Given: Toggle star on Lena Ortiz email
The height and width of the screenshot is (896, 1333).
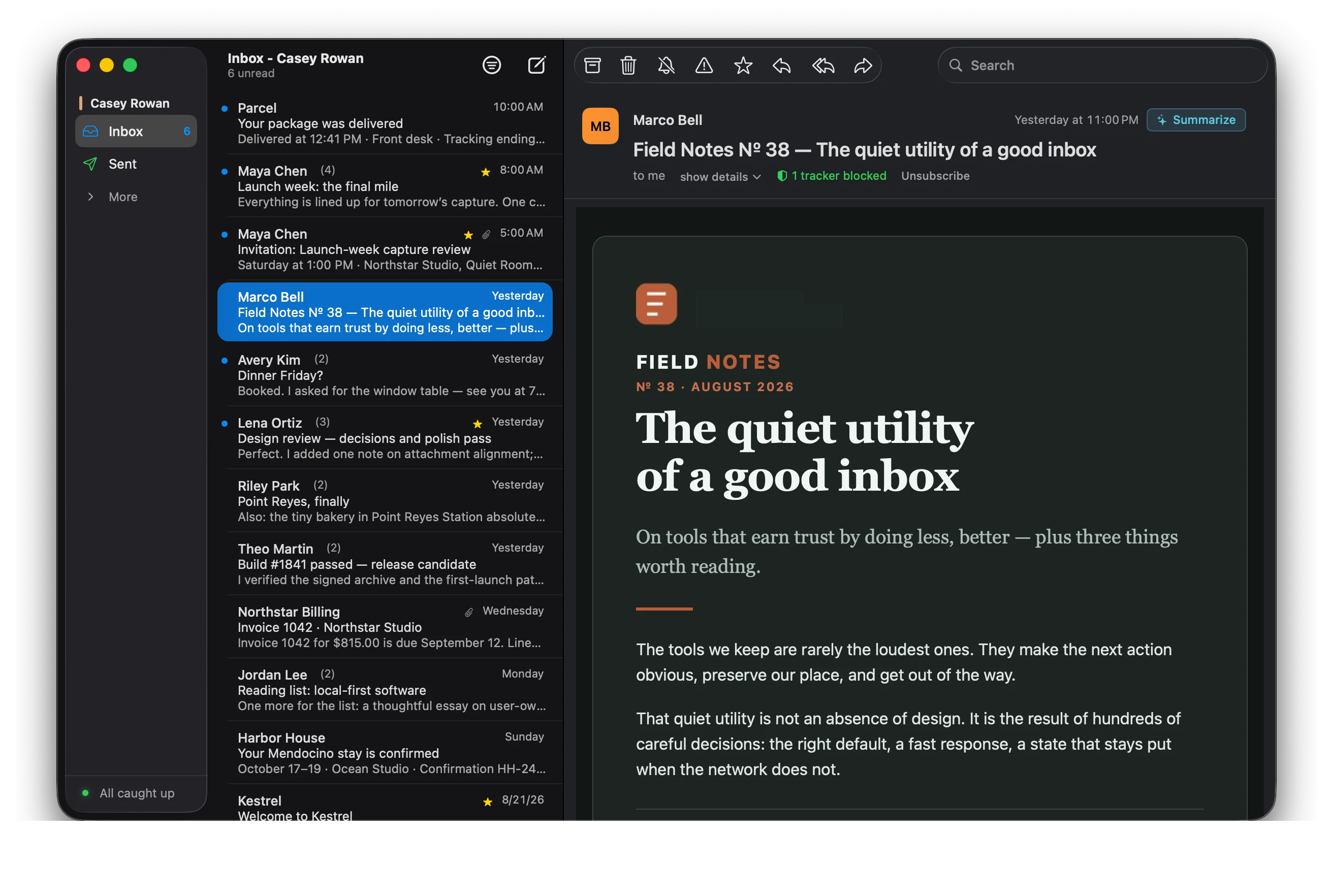Looking at the screenshot, I should click(x=477, y=424).
